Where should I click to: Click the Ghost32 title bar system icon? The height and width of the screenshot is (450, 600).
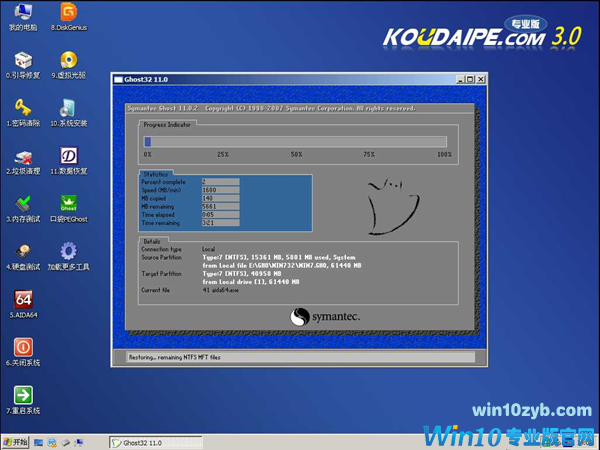119,80
